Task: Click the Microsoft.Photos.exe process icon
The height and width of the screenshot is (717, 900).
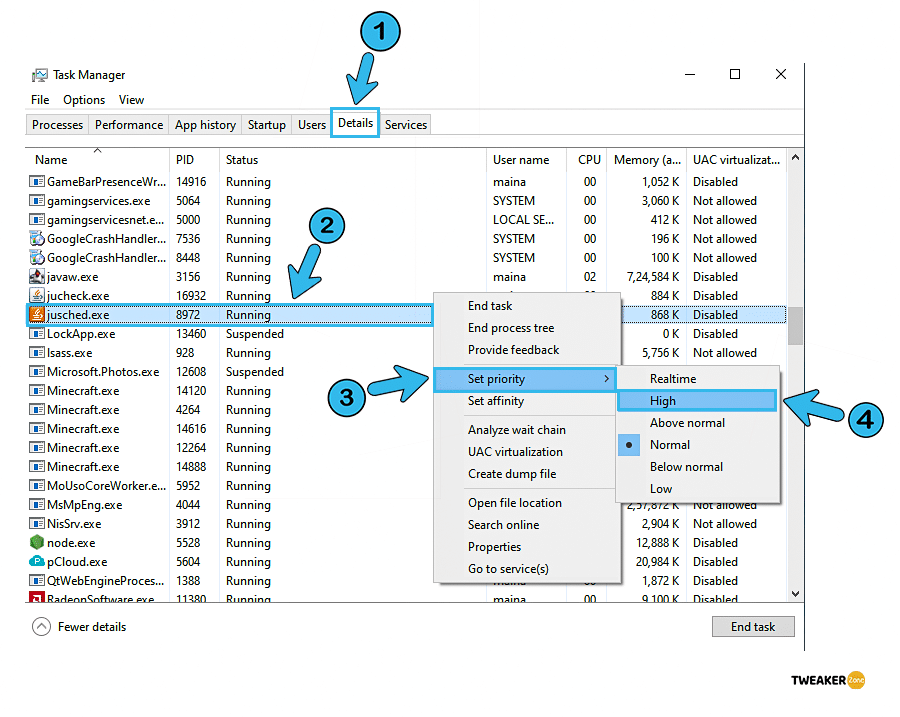Action: [x=37, y=371]
